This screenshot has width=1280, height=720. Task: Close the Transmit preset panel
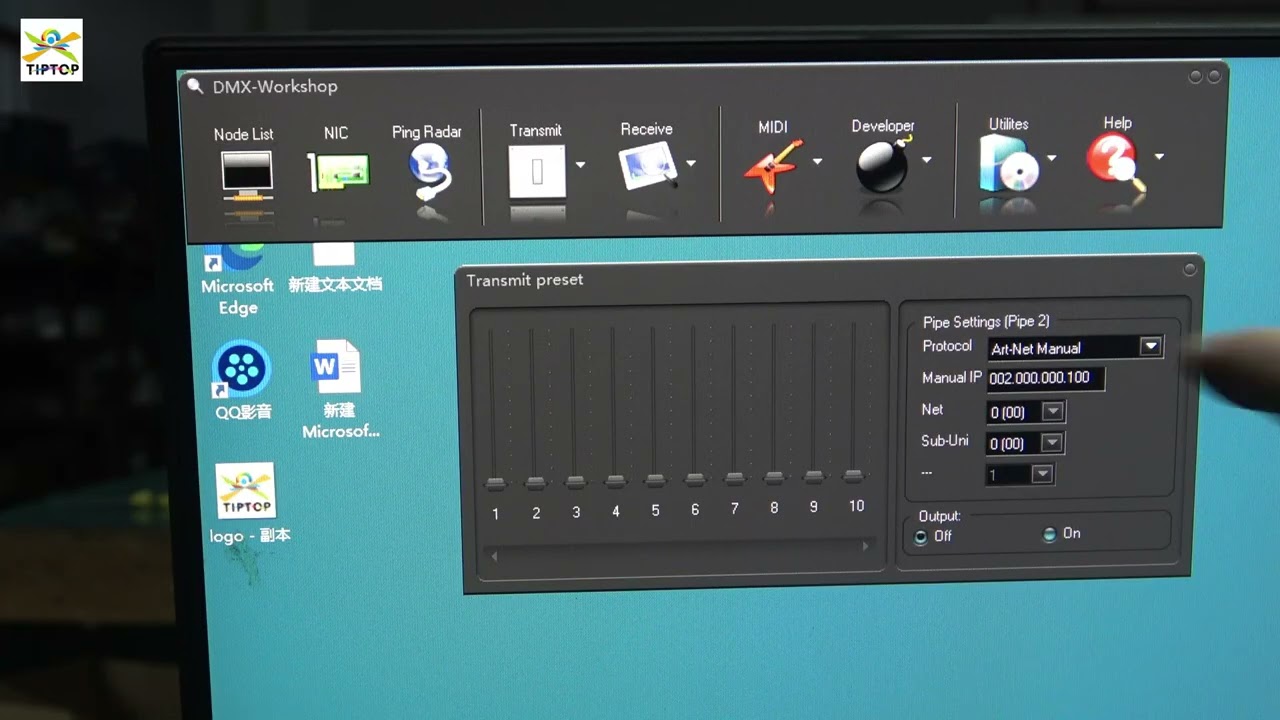pyautogui.click(x=1190, y=269)
